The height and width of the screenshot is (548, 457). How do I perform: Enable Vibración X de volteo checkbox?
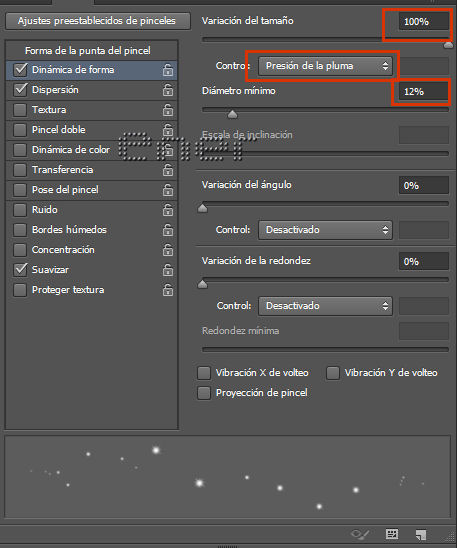tap(204, 373)
